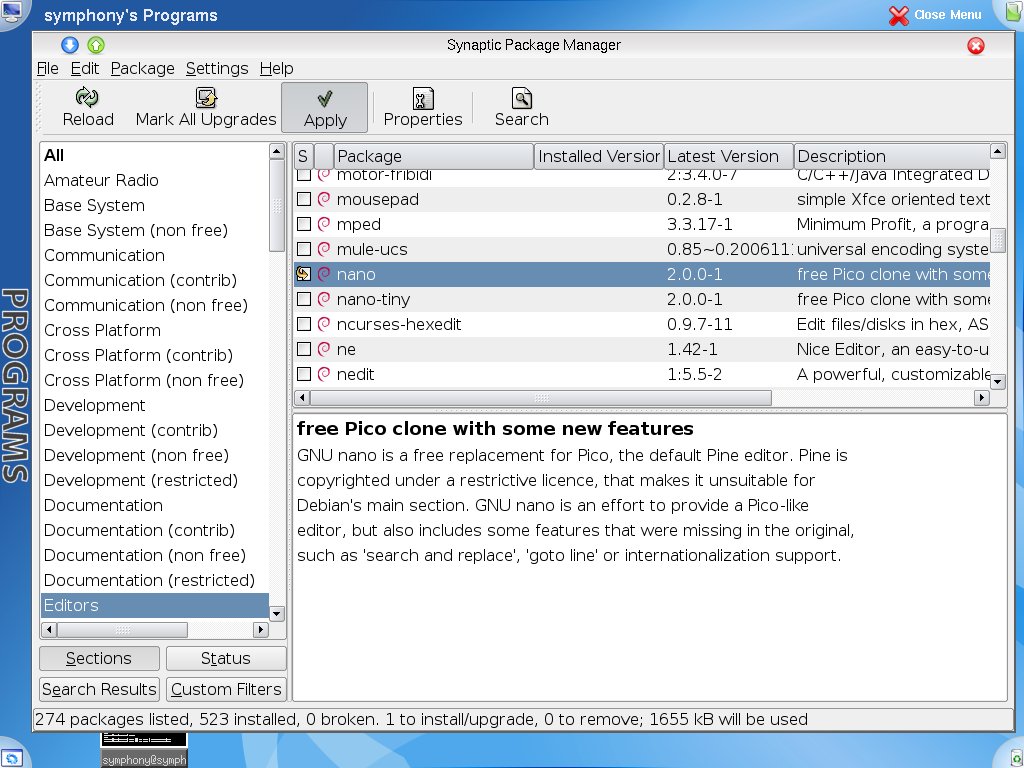
Task: Open the Settings menu
Action: click(x=217, y=69)
